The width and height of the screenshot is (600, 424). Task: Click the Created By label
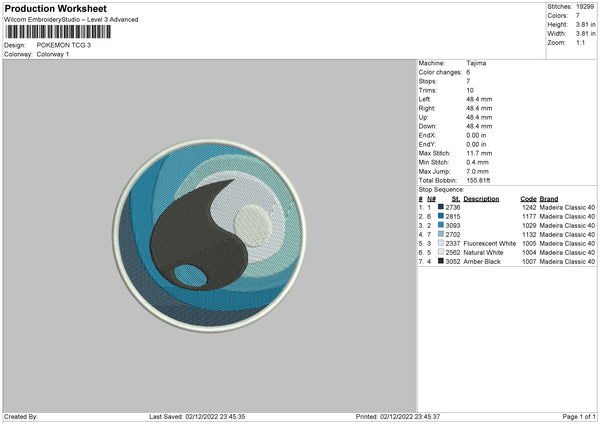coord(21,417)
